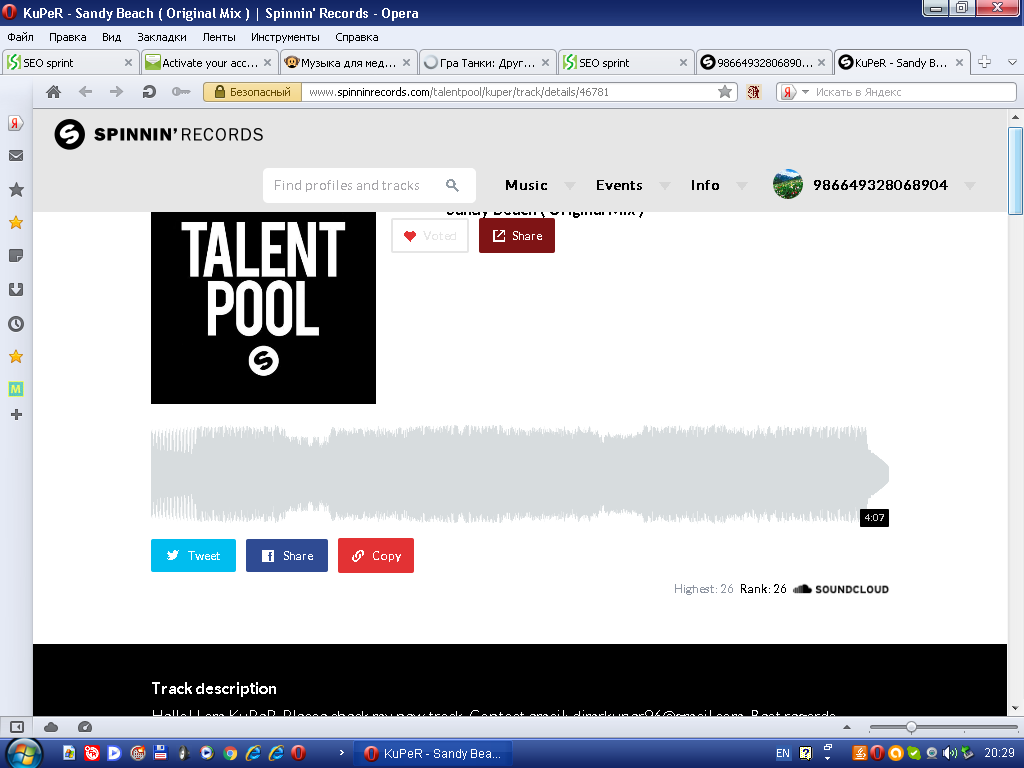Open the Вид menu
This screenshot has width=1024, height=768.
[111, 37]
